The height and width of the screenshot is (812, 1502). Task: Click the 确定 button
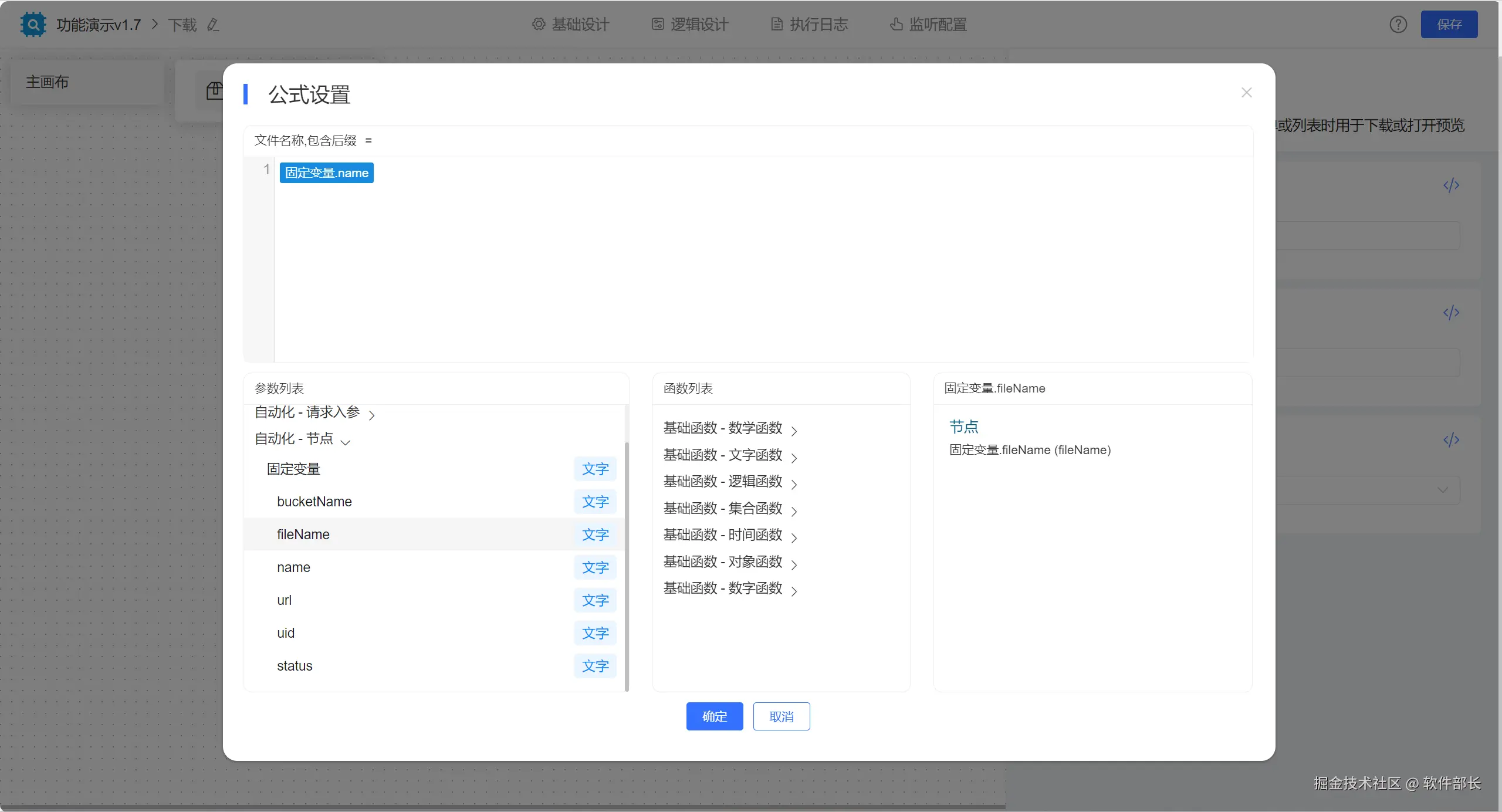click(x=714, y=716)
